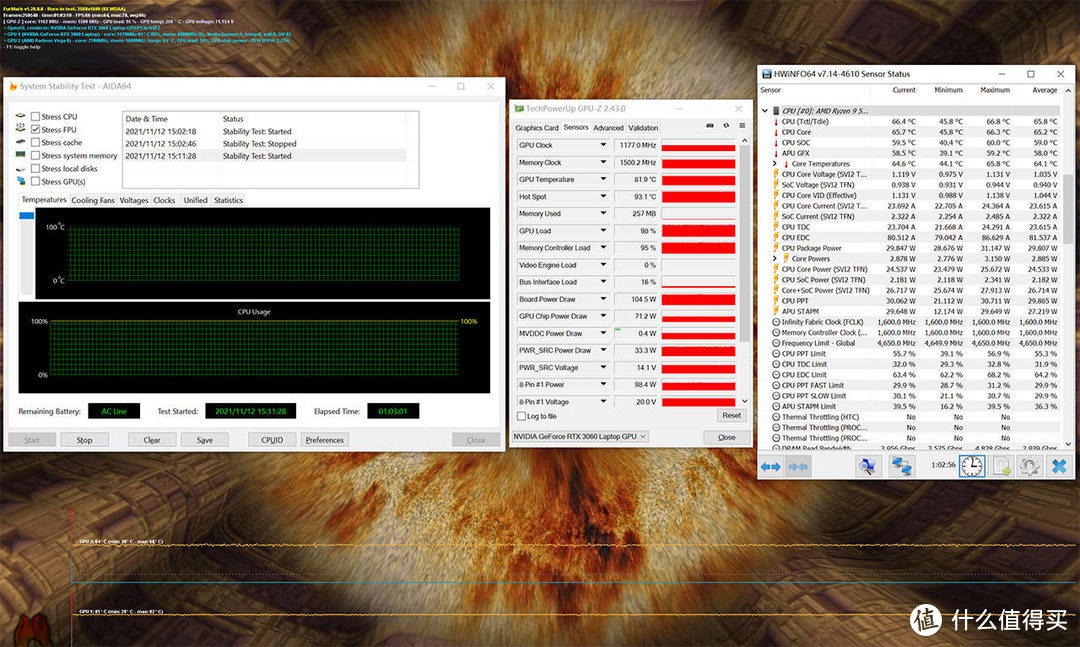Uncheck the Stress FPU checkbox
Image resolution: width=1080 pixels, height=647 pixels.
point(36,130)
